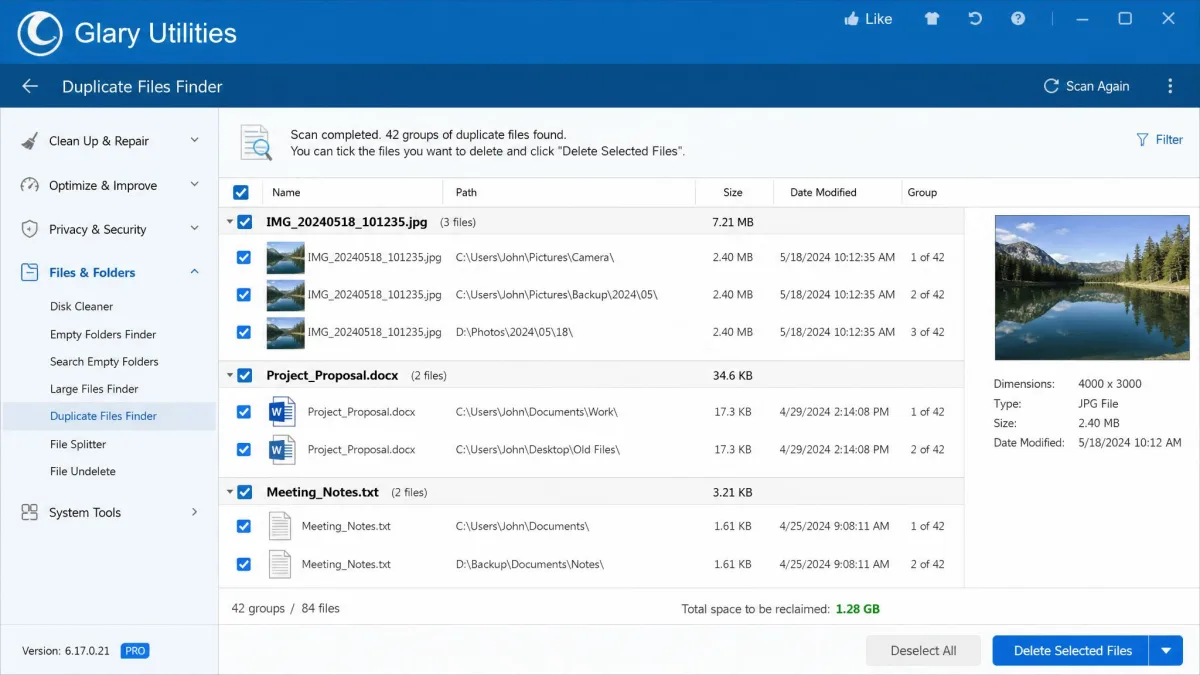Click Word icon of Documents\Work proposal
This screenshot has width=1200, height=675.
[282, 412]
